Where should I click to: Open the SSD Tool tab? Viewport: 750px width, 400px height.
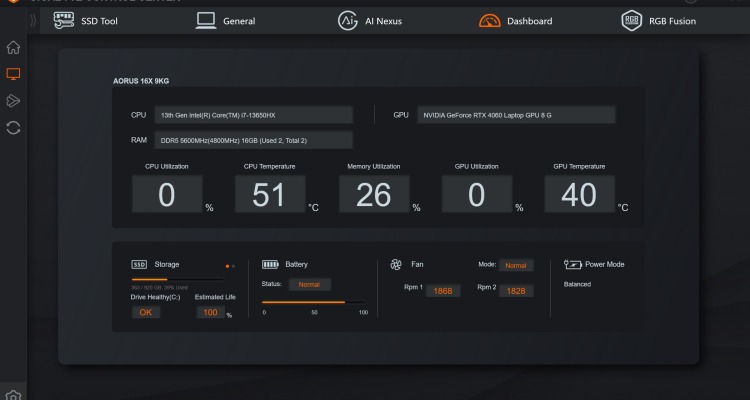point(85,21)
